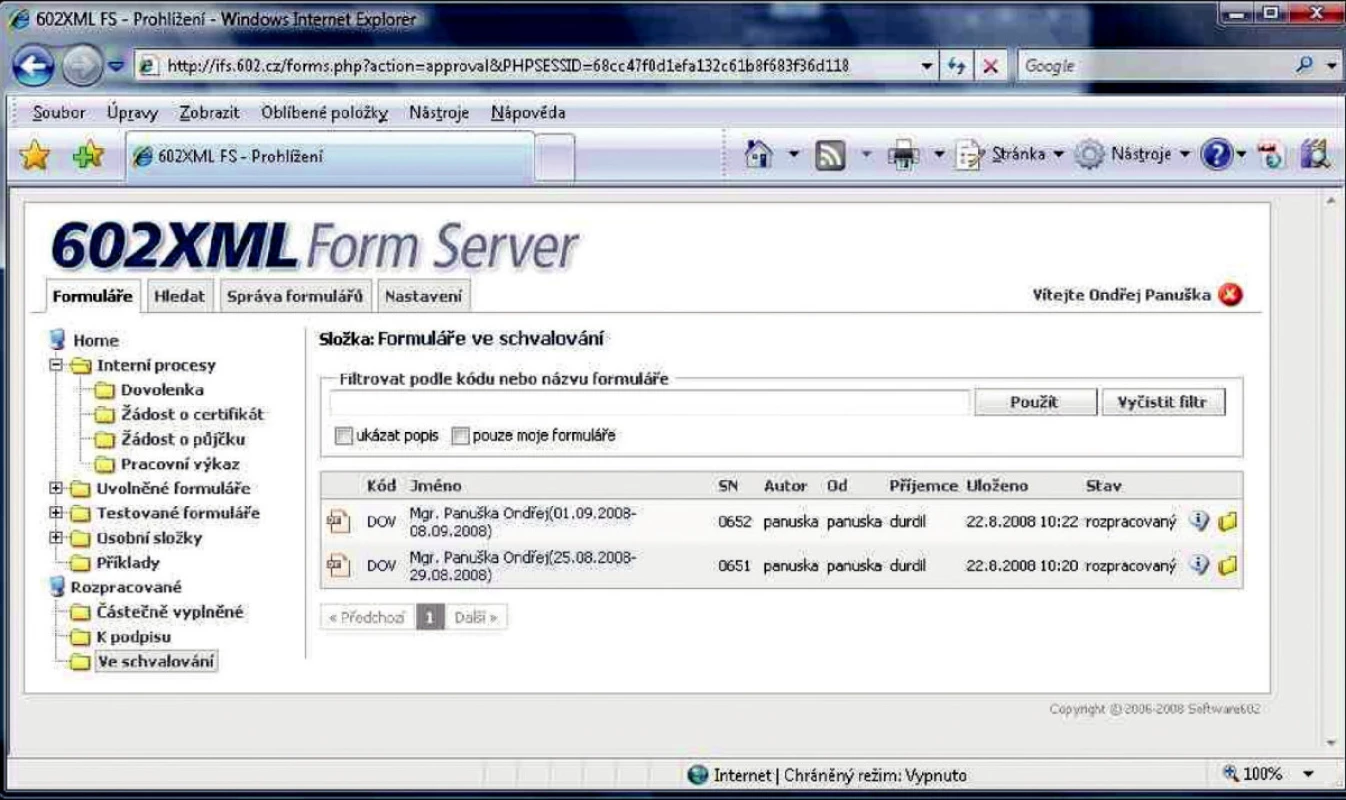This screenshot has height=800, width=1346.
Task: Click the RSS feeds icon
Action: click(832, 156)
